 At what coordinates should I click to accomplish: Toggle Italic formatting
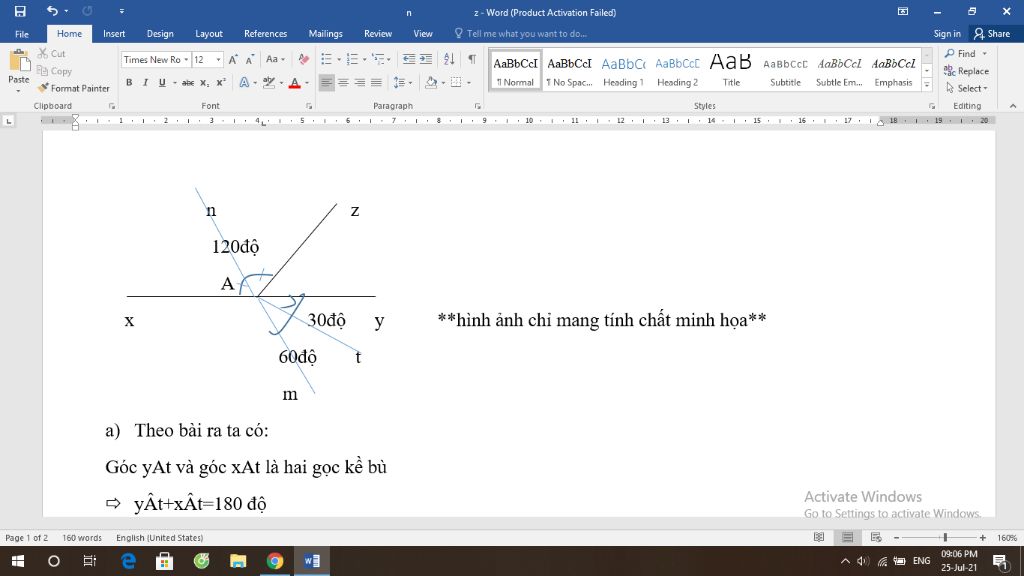click(x=145, y=83)
